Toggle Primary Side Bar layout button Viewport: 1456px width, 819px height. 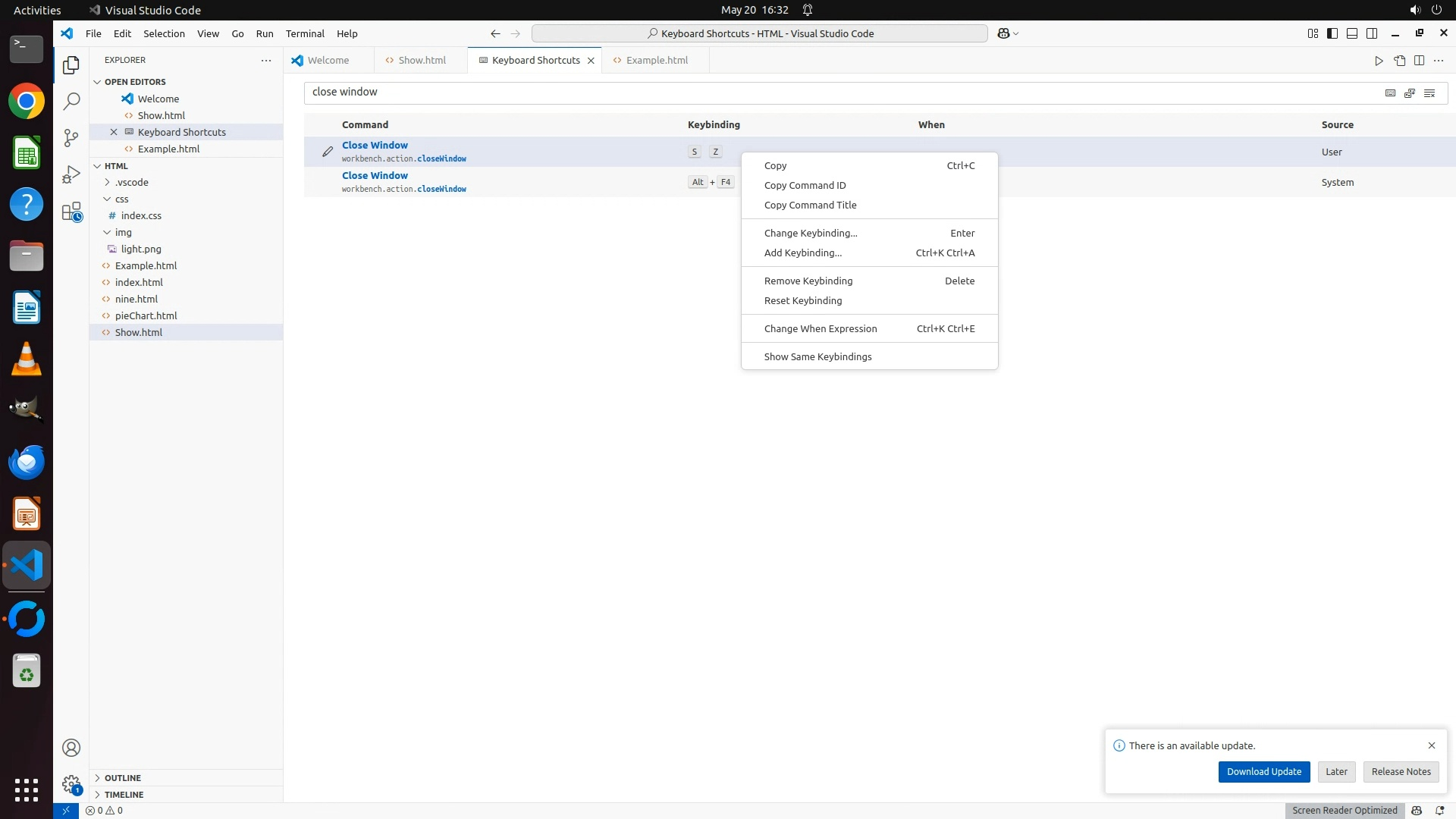pos(1332,33)
